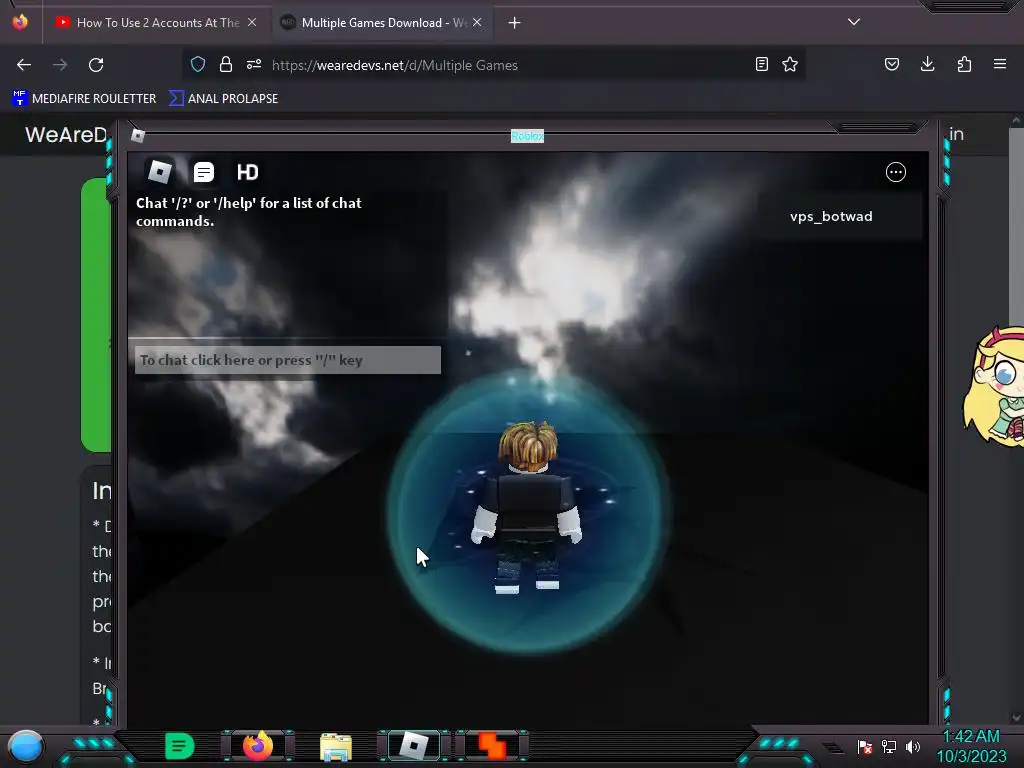Image resolution: width=1024 pixels, height=768 pixels.
Task: Open MEDIAFIRE ROULETTER bookmark
Action: tap(85, 99)
